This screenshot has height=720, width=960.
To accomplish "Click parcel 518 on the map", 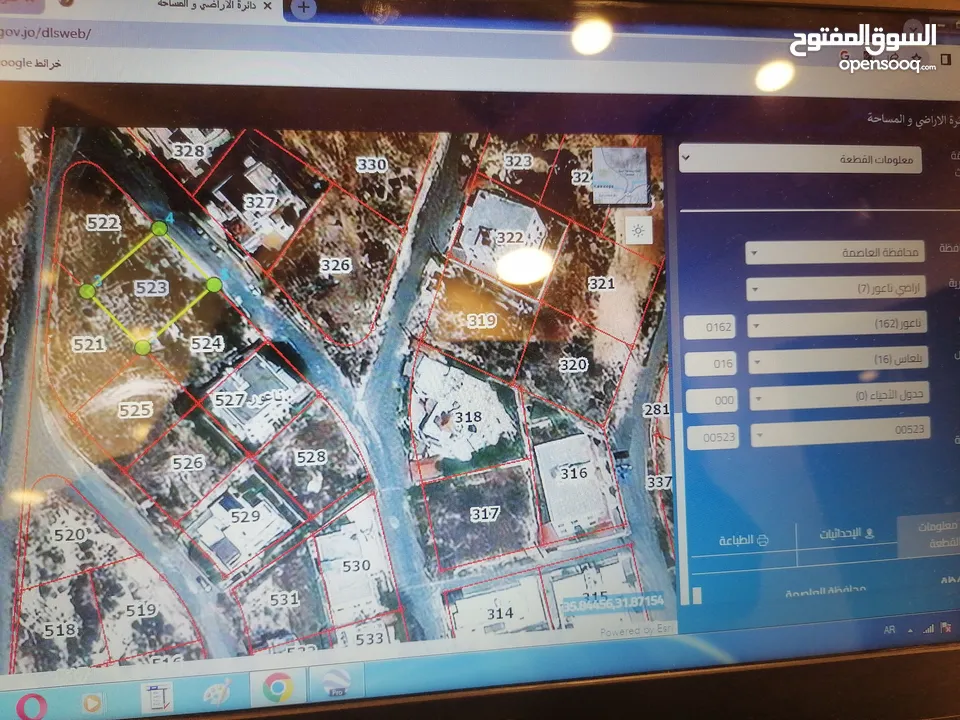I will pyautogui.click(x=60, y=630).
